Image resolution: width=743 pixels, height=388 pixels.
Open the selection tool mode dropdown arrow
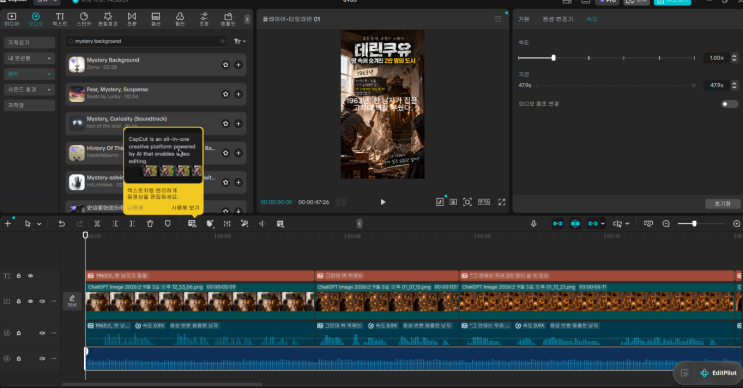click(39, 224)
